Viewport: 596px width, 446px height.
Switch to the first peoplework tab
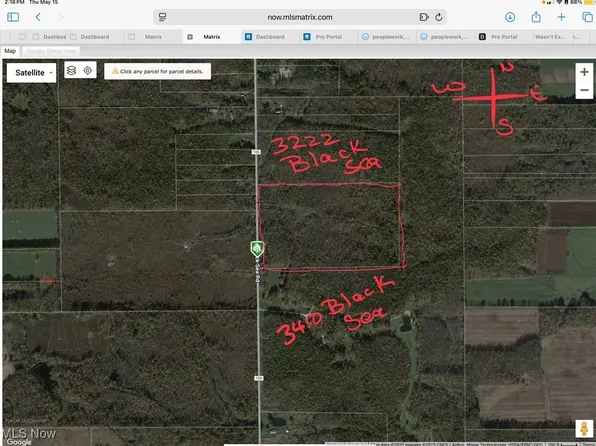click(x=387, y=37)
